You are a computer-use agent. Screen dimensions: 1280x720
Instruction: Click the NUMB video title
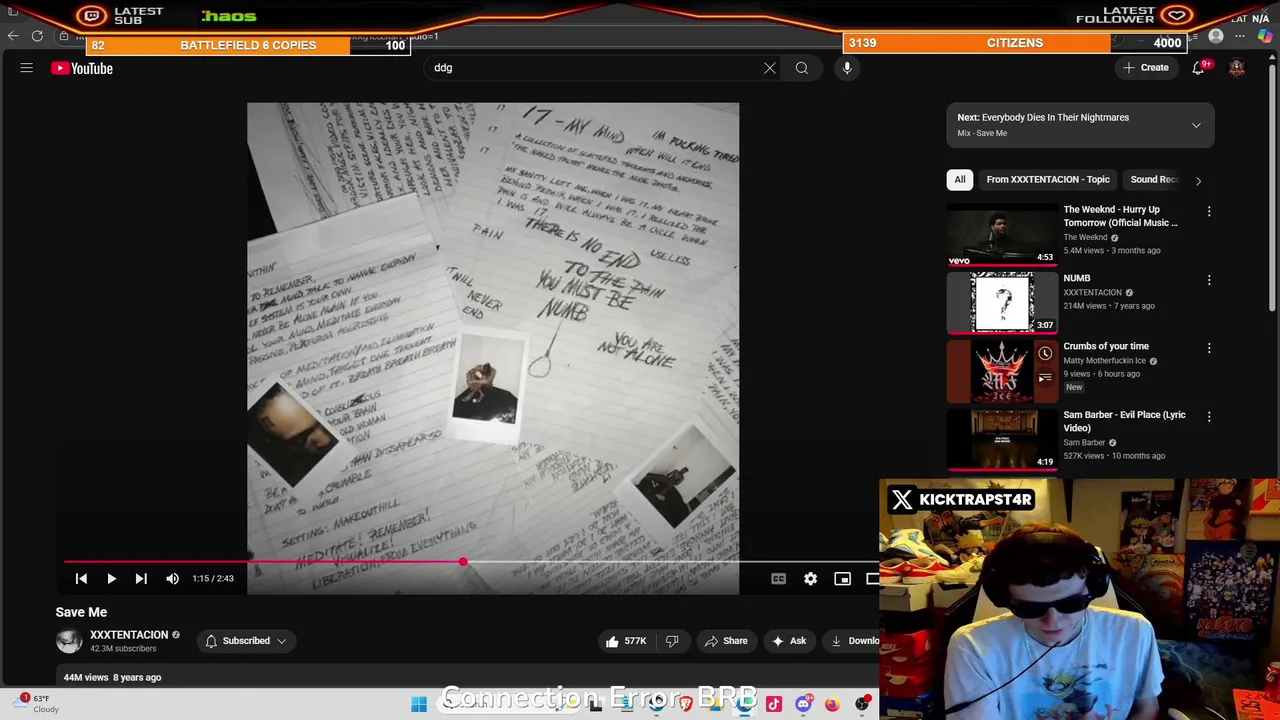1077,278
